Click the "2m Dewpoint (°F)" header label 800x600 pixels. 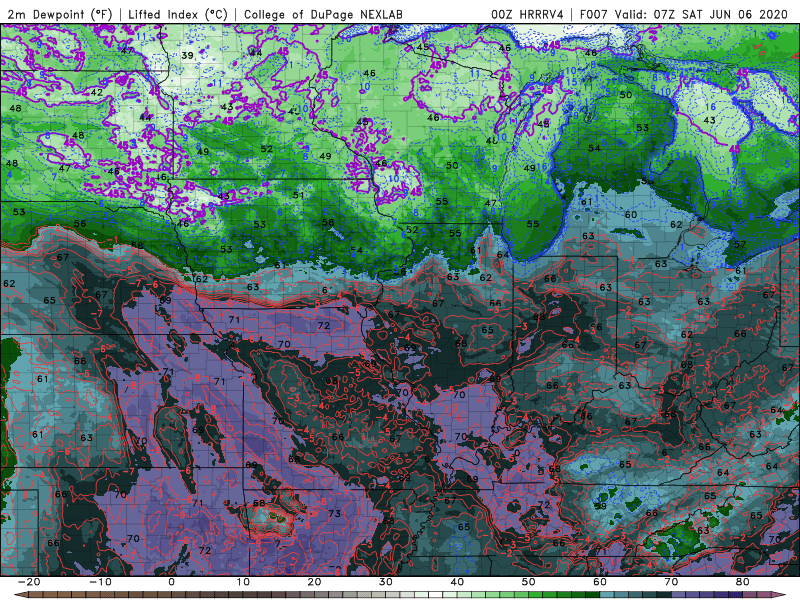[59, 14]
